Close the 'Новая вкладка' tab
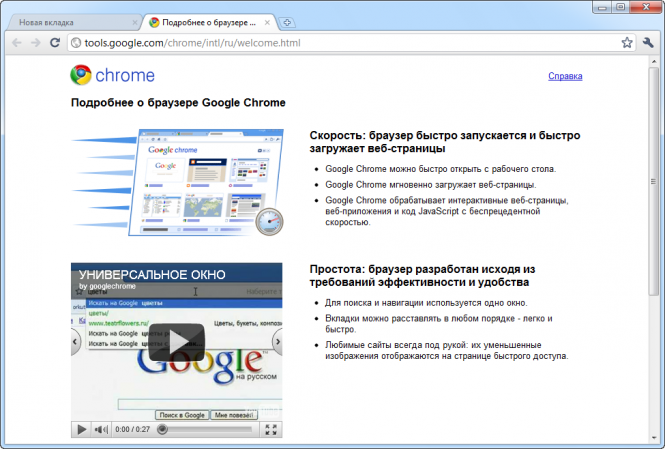The image size is (665, 449). coord(134,22)
